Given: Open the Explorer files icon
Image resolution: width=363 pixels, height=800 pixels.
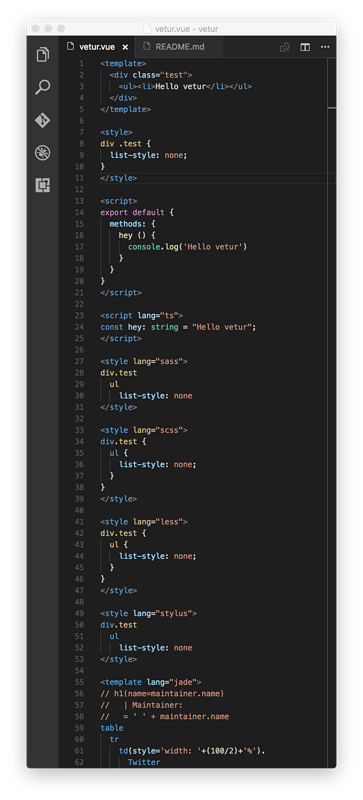Looking at the screenshot, I should (43, 55).
